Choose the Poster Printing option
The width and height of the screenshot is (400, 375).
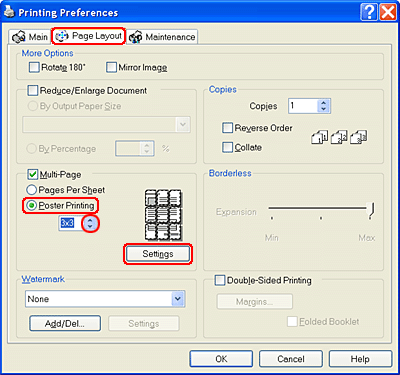pos(32,206)
